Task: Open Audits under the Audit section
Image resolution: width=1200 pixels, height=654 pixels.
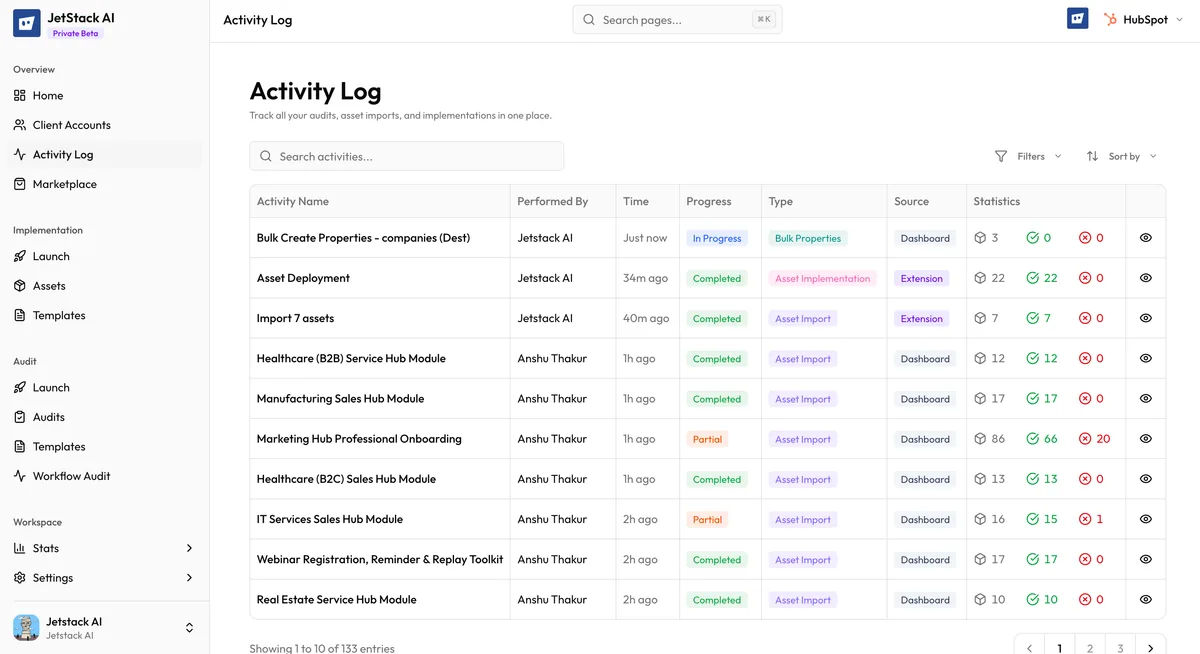Action: coord(50,416)
